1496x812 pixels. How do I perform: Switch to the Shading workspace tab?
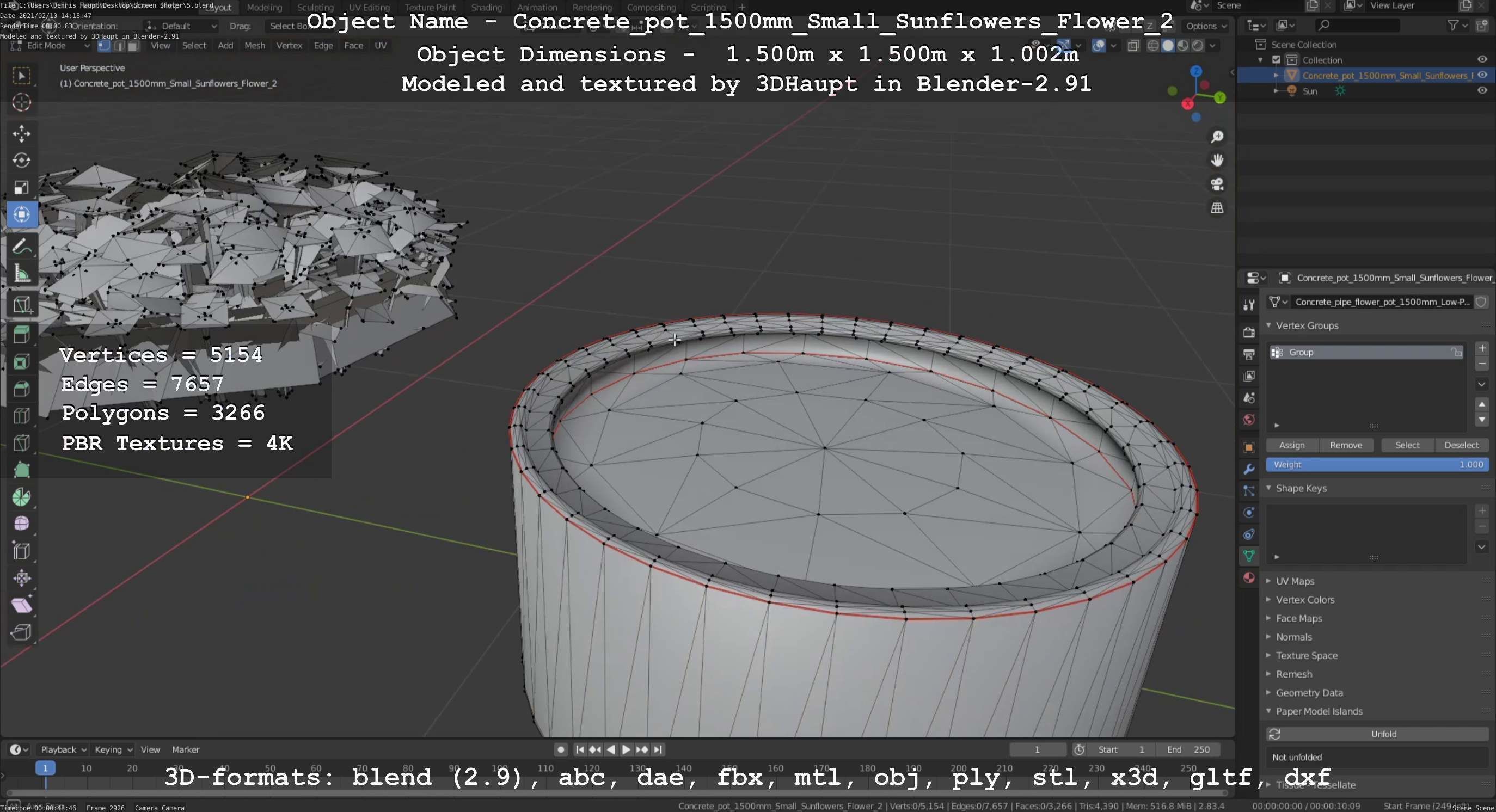486,8
